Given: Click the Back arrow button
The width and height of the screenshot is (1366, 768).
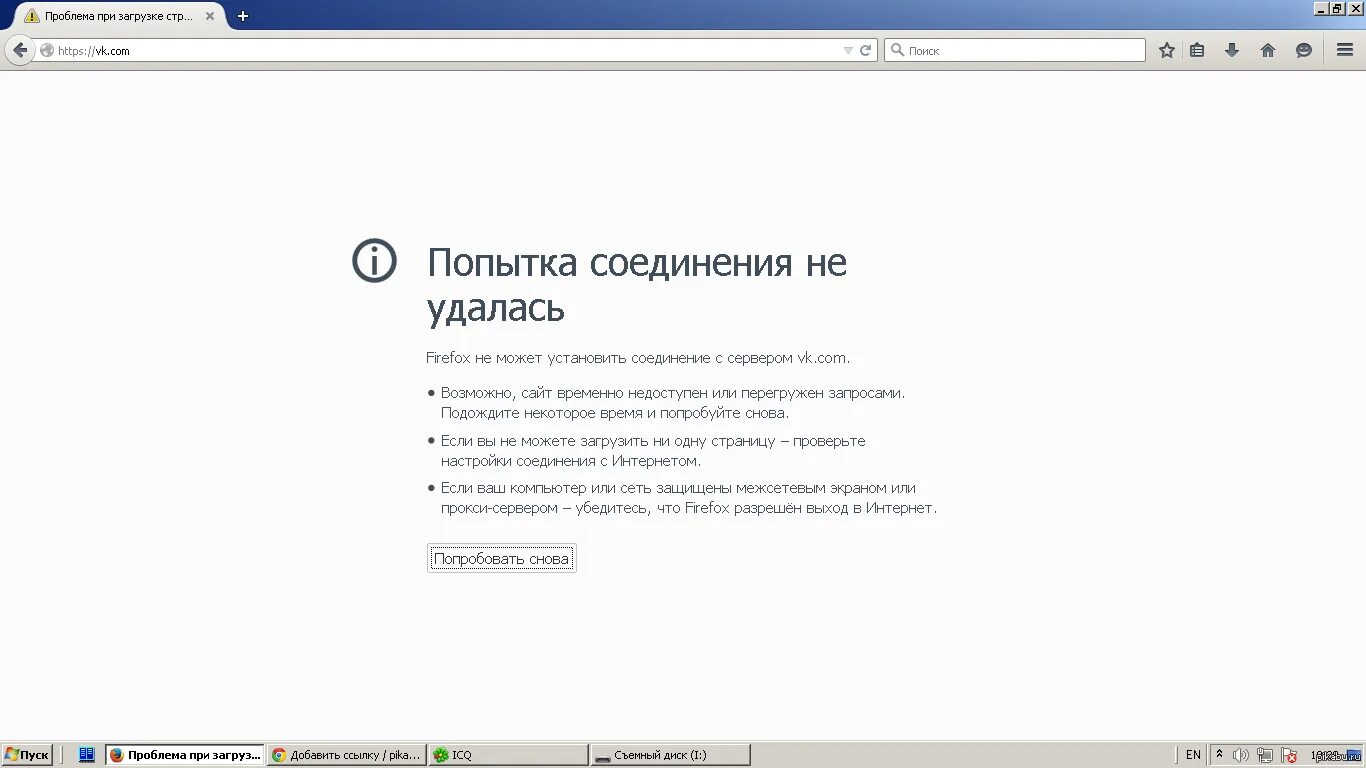Looking at the screenshot, I should [x=20, y=50].
